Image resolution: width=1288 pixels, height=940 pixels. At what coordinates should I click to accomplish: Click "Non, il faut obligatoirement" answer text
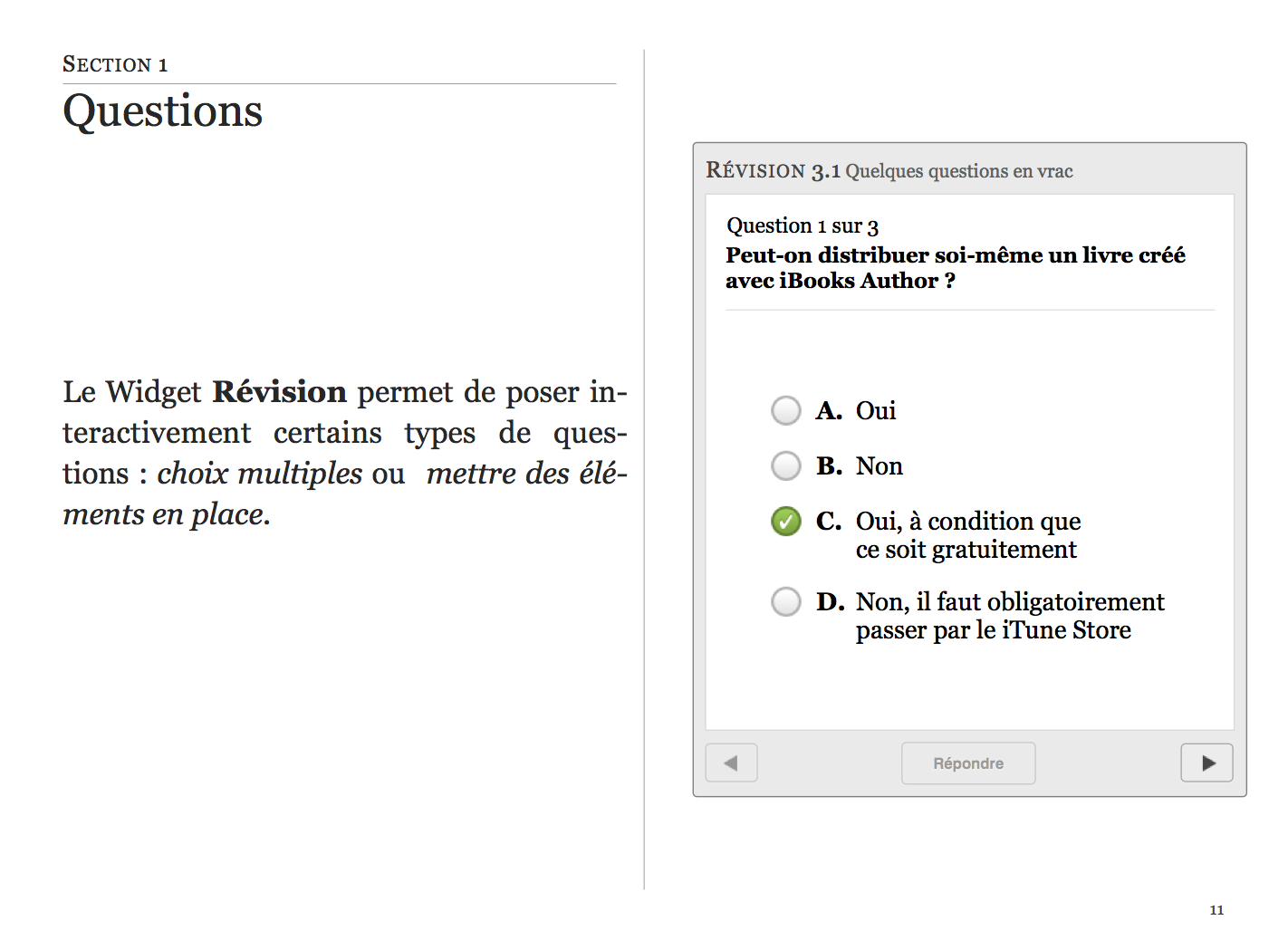point(1009,602)
